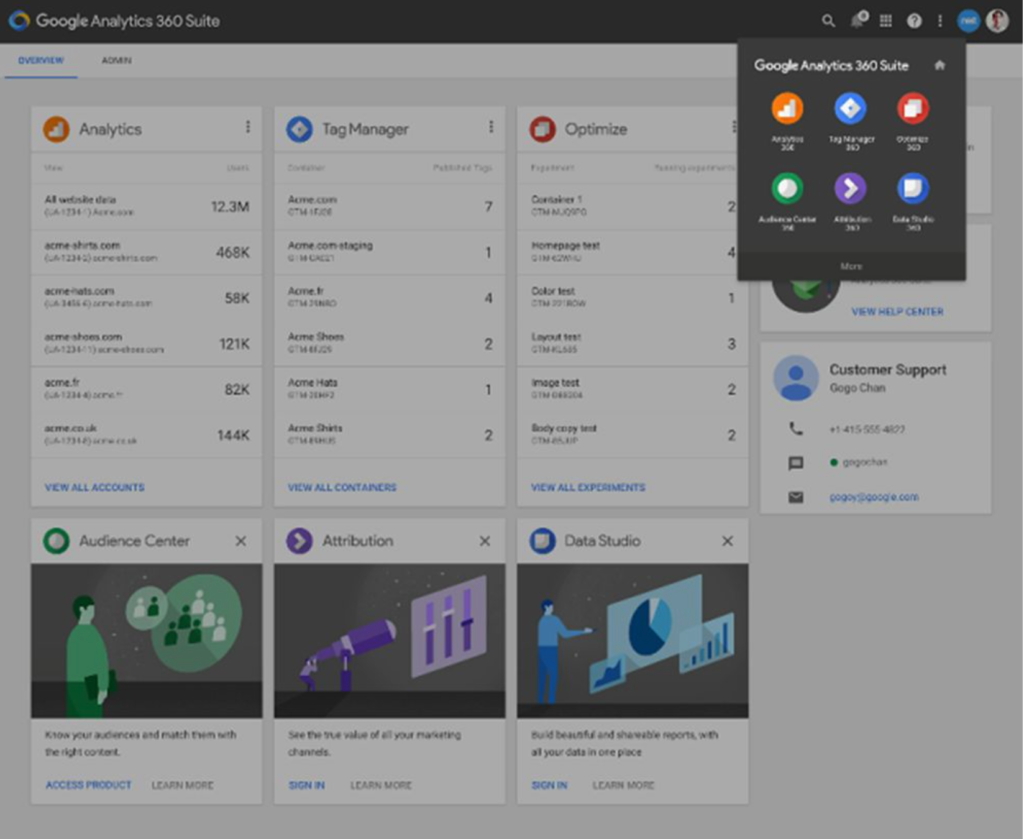Screen dimensions: 1024x839
Task: Launch Optimize 360 from the popup
Action: 913,121
